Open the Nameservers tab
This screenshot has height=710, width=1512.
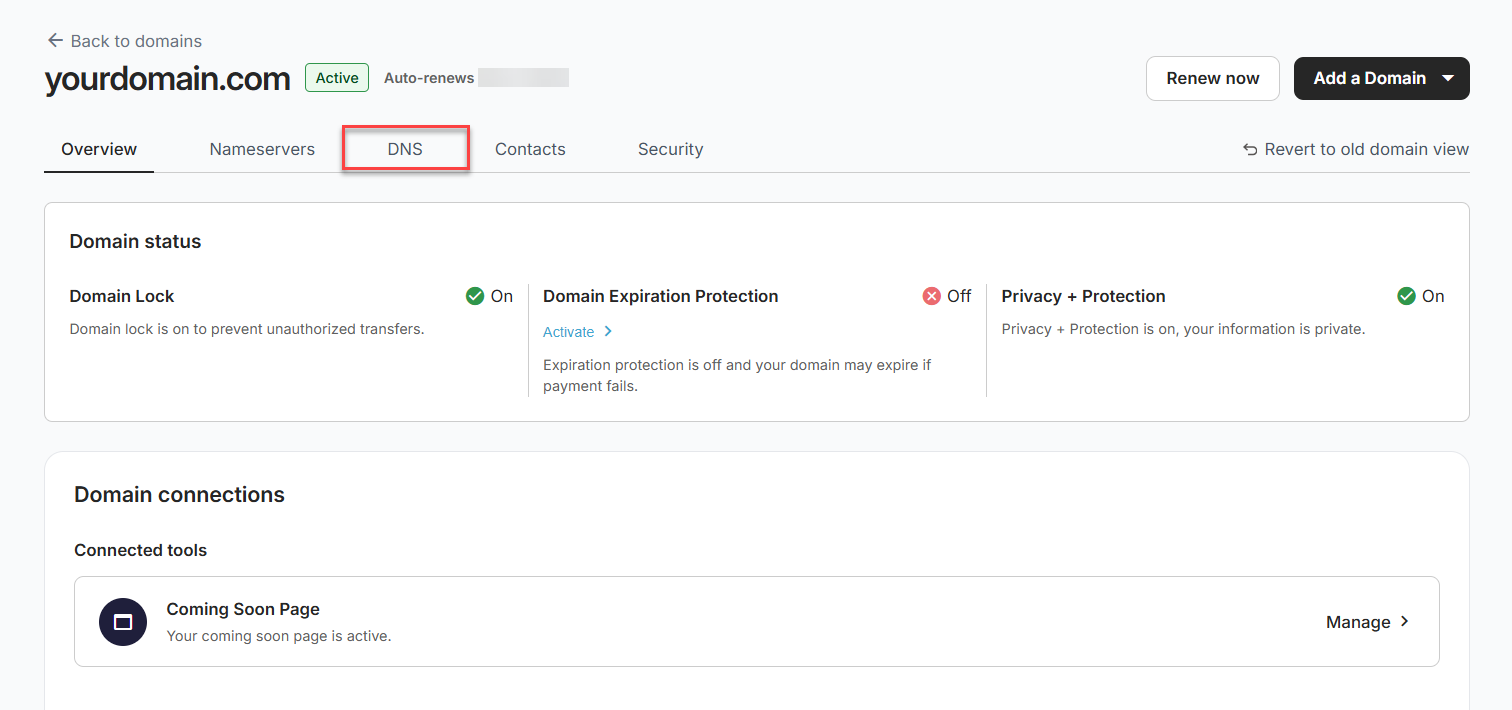(262, 149)
